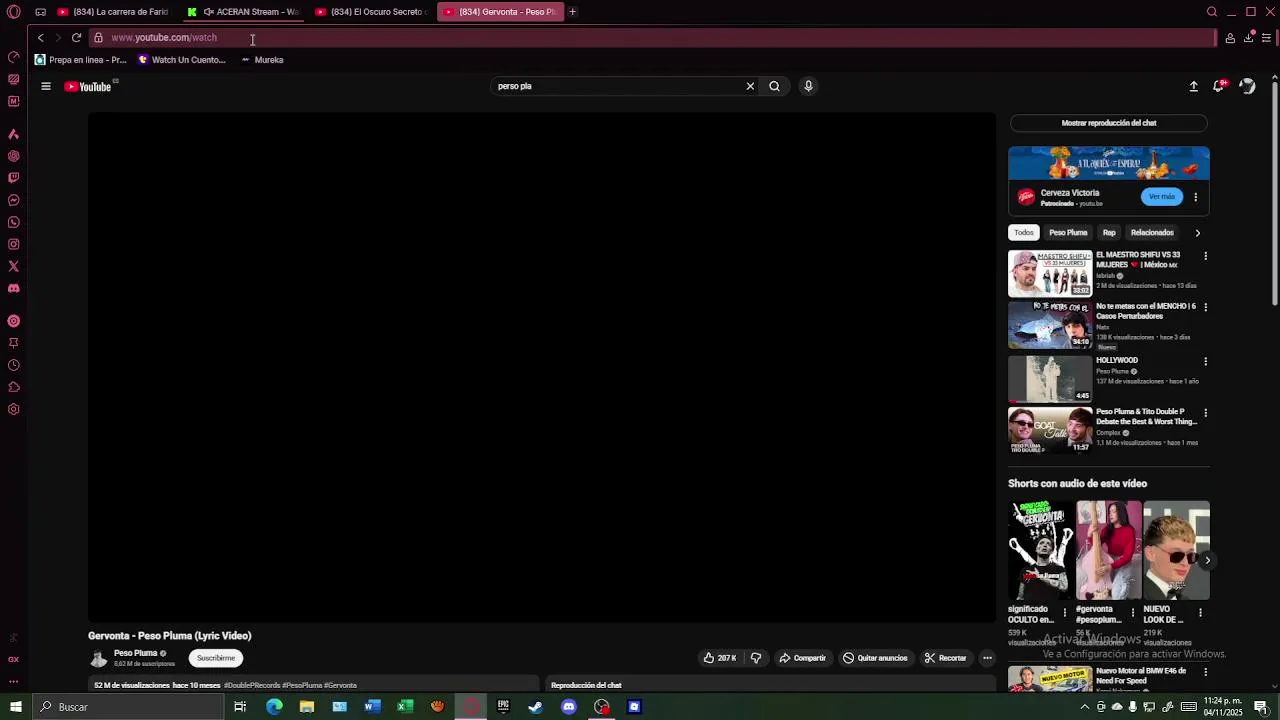The width and height of the screenshot is (1280, 720).
Task: Open options menu for Cerveza Victoria ad
Action: (1195, 197)
